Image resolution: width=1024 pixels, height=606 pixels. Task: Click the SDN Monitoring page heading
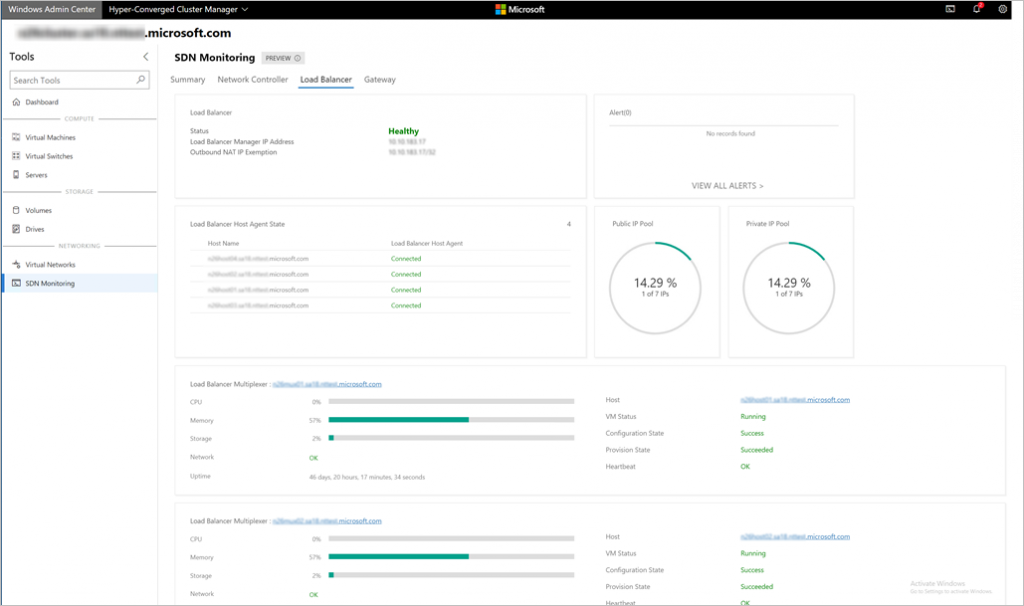214,57
